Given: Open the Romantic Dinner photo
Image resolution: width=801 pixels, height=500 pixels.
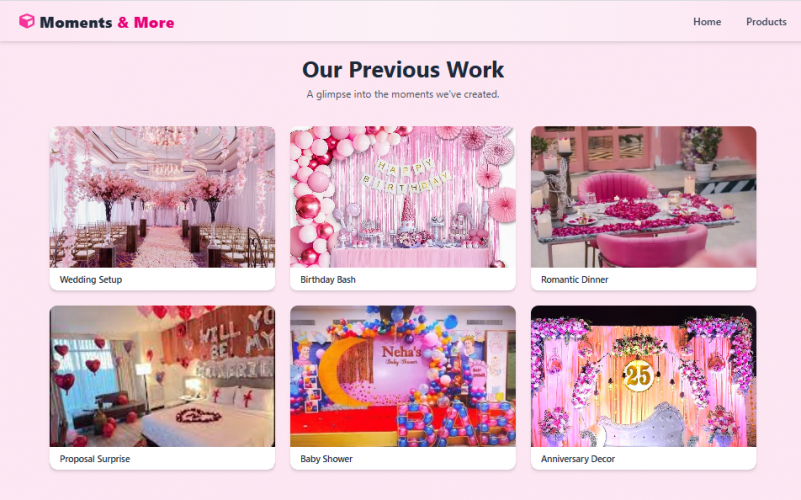Looking at the screenshot, I should 644,197.
